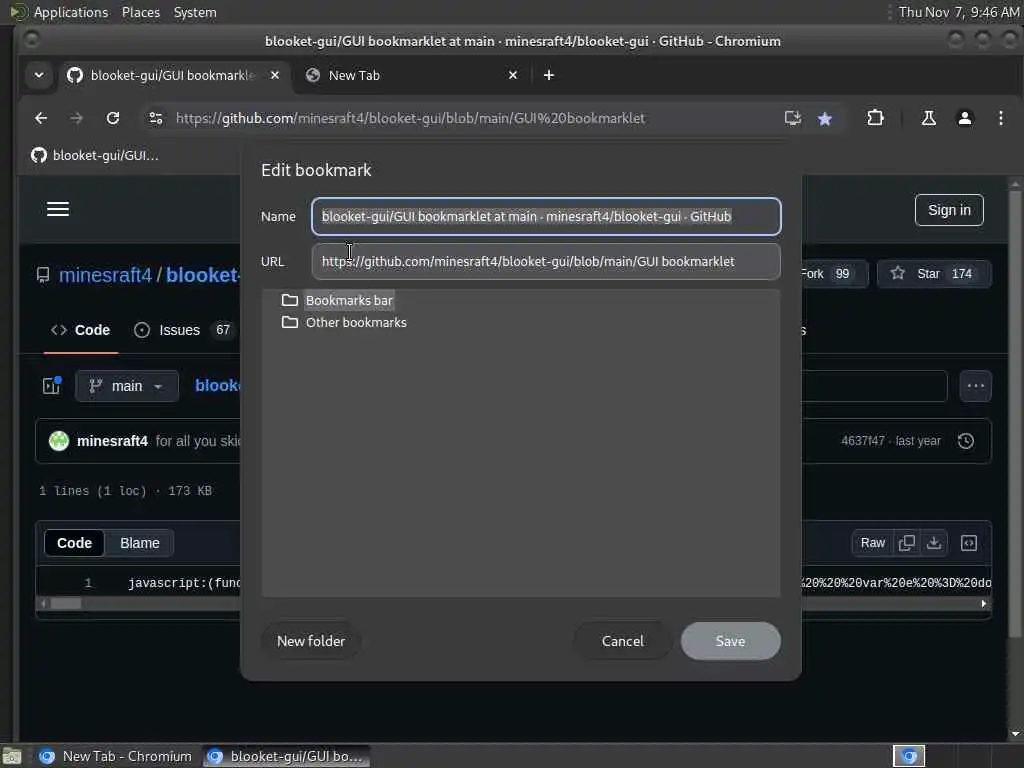The width and height of the screenshot is (1024, 768).
Task: Click the Fork button showing 99
Action: pyautogui.click(x=834, y=274)
